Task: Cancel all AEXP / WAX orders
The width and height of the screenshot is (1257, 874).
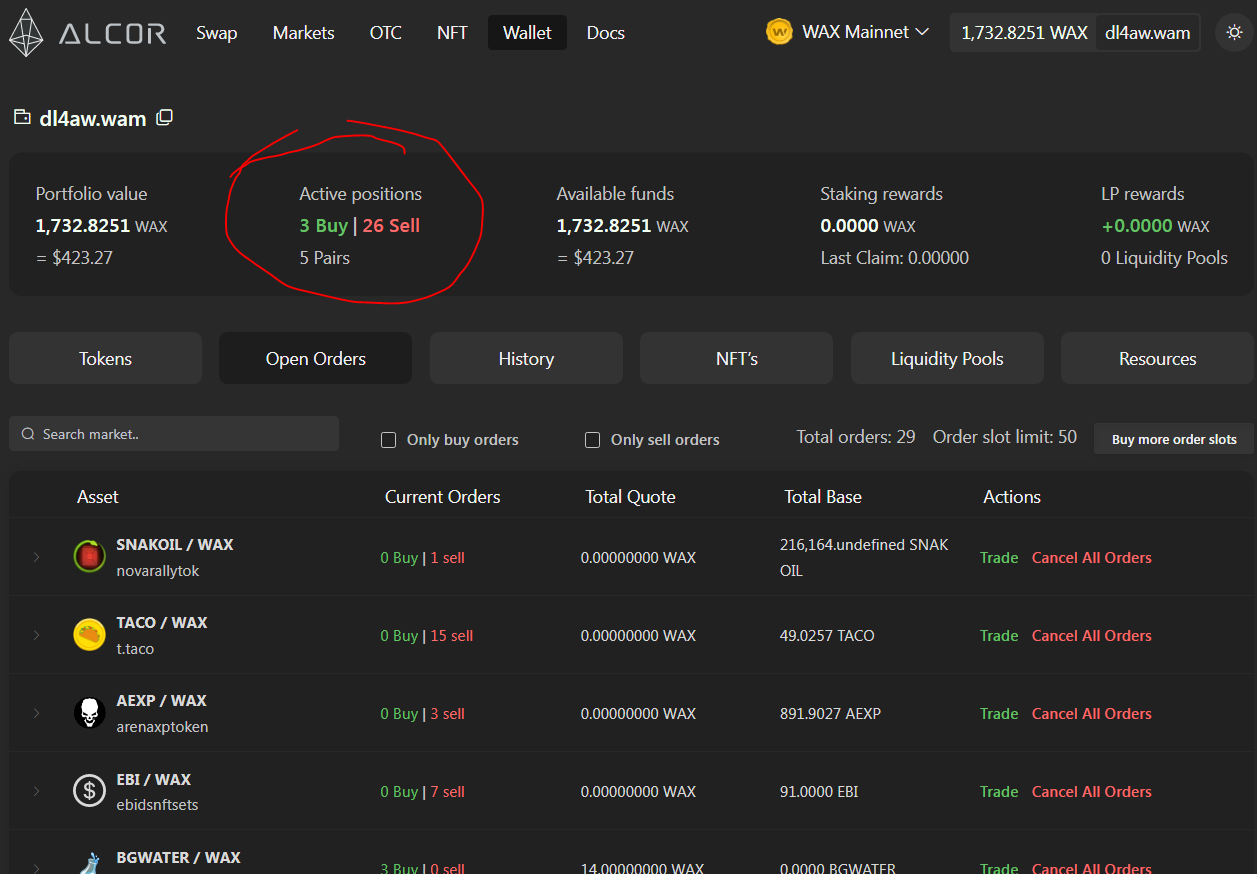Action: (x=1092, y=713)
